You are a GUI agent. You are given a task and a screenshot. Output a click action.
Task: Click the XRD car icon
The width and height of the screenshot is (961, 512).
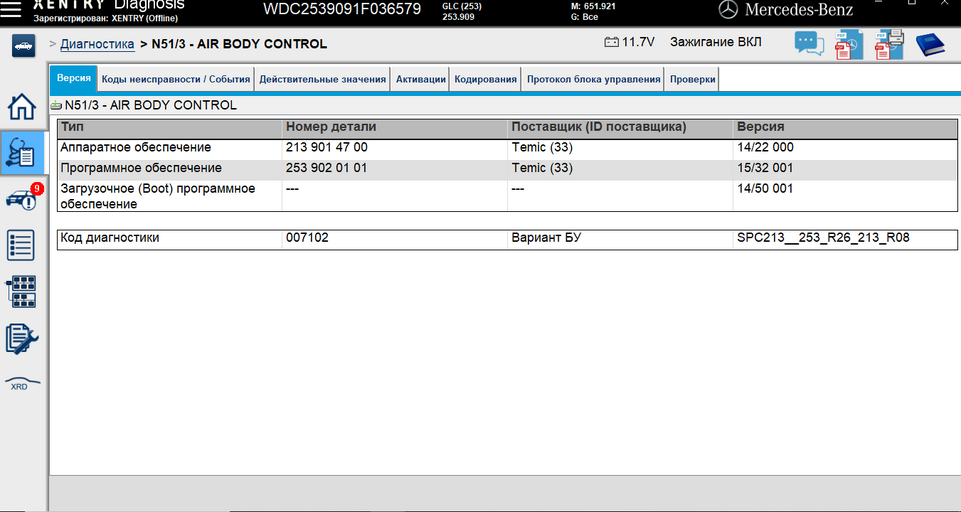[22, 384]
